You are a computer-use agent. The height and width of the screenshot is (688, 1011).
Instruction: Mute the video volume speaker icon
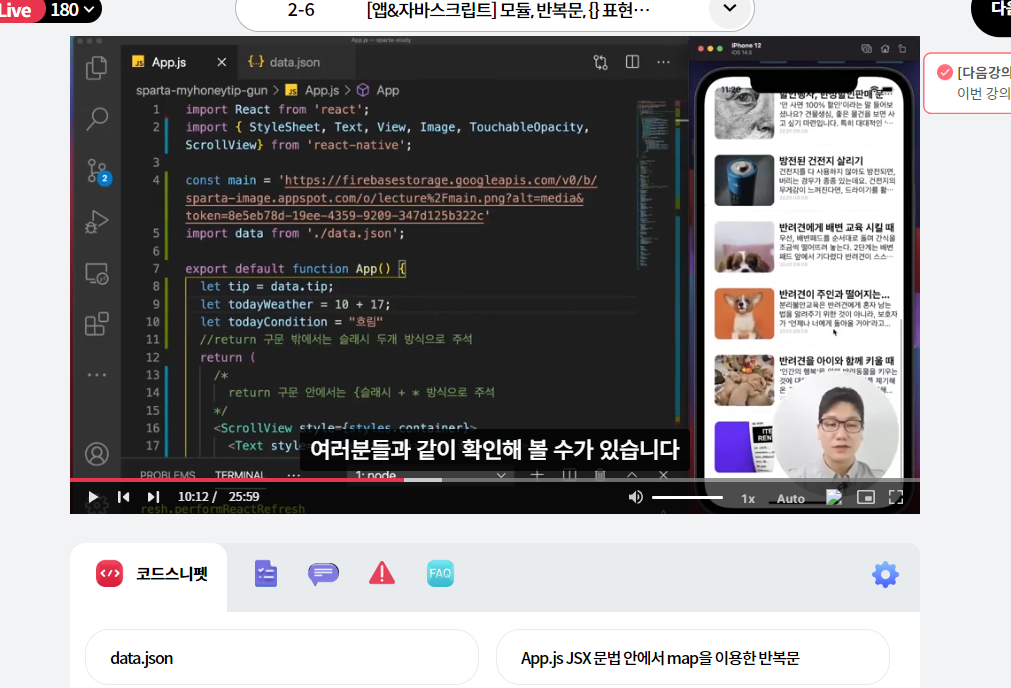coord(636,497)
